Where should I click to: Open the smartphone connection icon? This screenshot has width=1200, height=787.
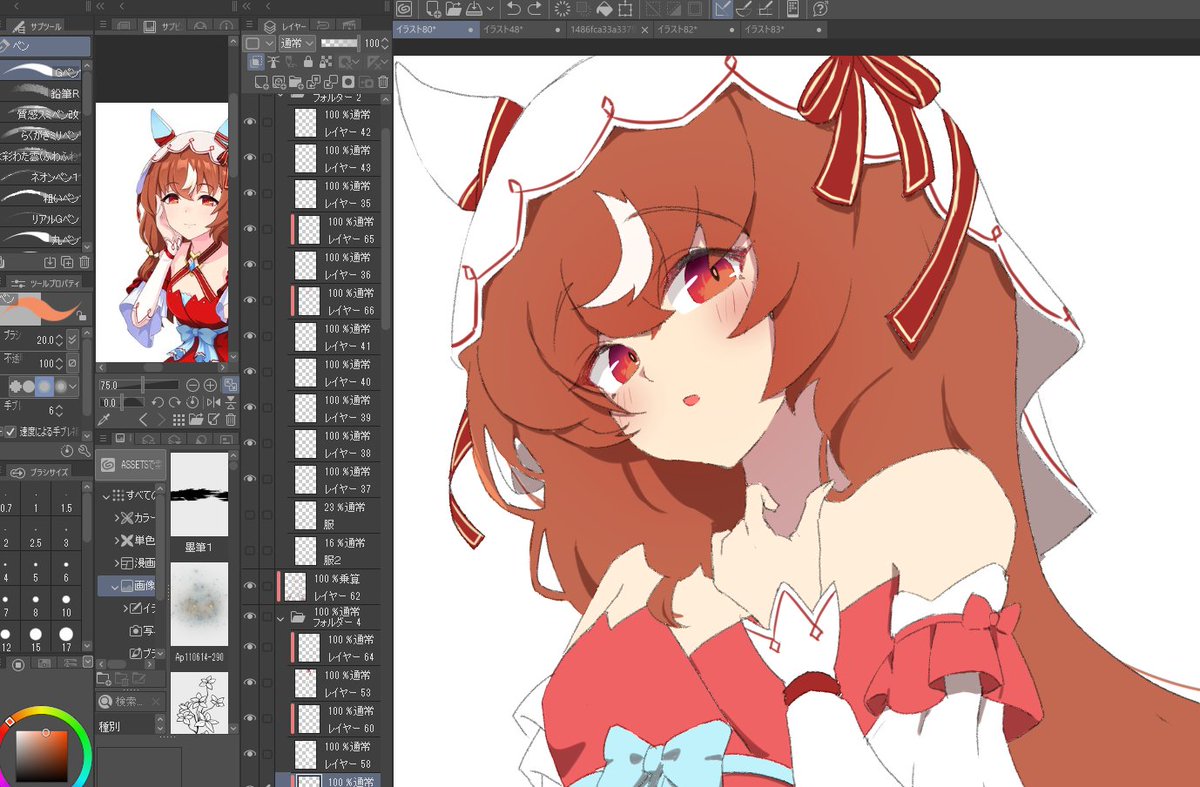[x=792, y=9]
